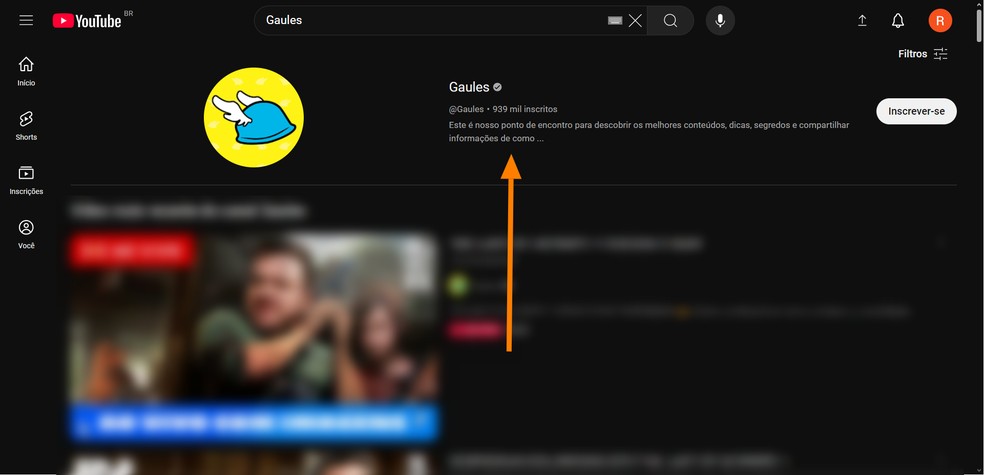Viewport: 984px width, 475px height.
Task: Start voice search with the microphone
Action: (x=720, y=21)
